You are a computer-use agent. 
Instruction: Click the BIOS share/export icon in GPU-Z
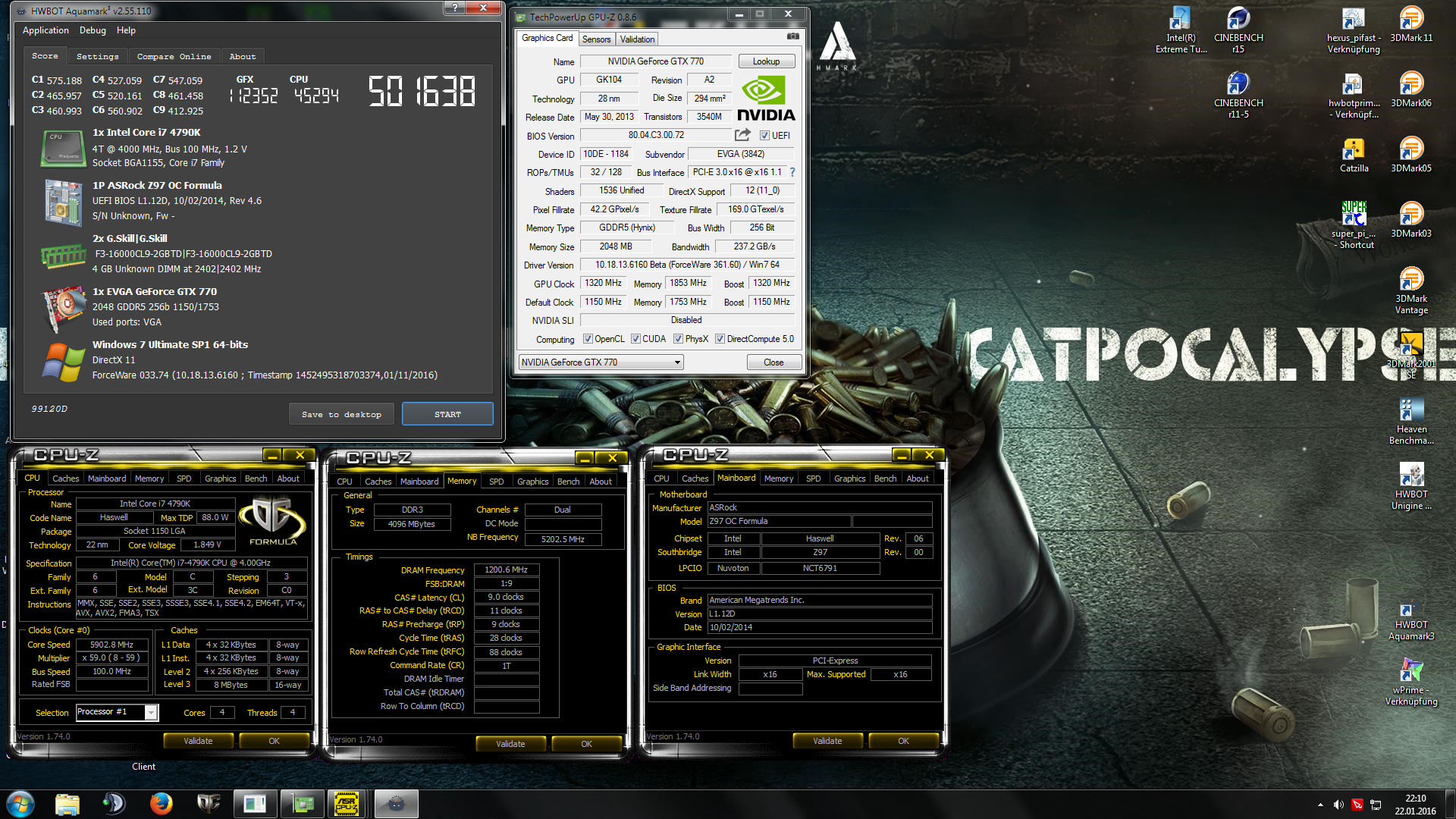coord(742,135)
